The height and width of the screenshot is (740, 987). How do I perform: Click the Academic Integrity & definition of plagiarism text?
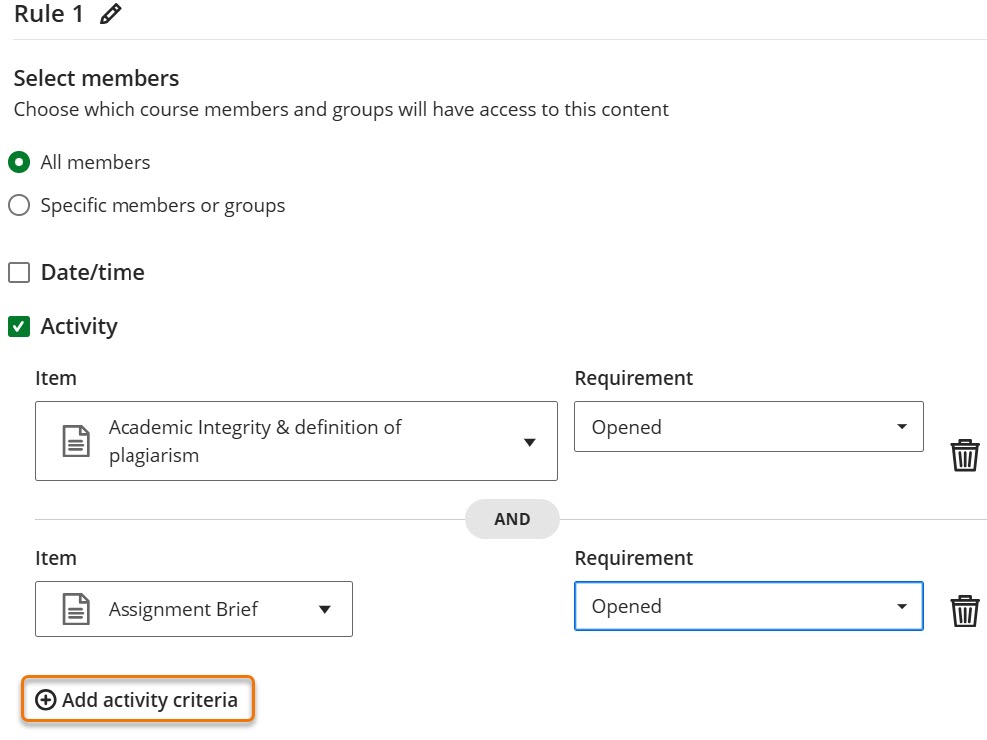[255, 441]
